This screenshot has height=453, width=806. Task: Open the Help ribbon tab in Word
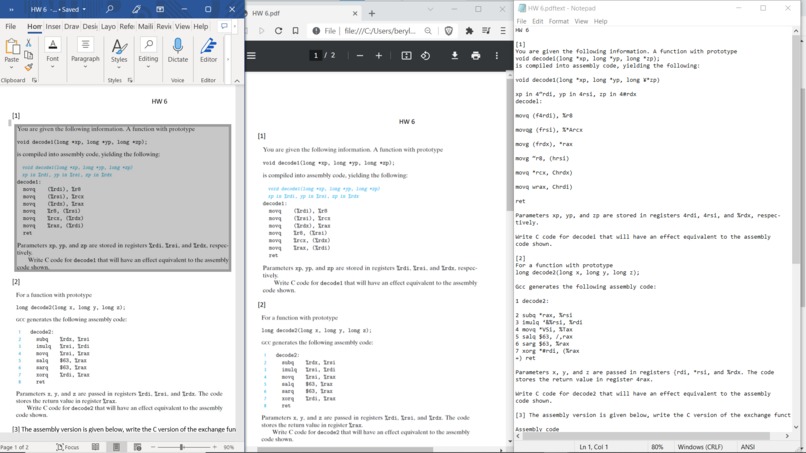coord(200,26)
